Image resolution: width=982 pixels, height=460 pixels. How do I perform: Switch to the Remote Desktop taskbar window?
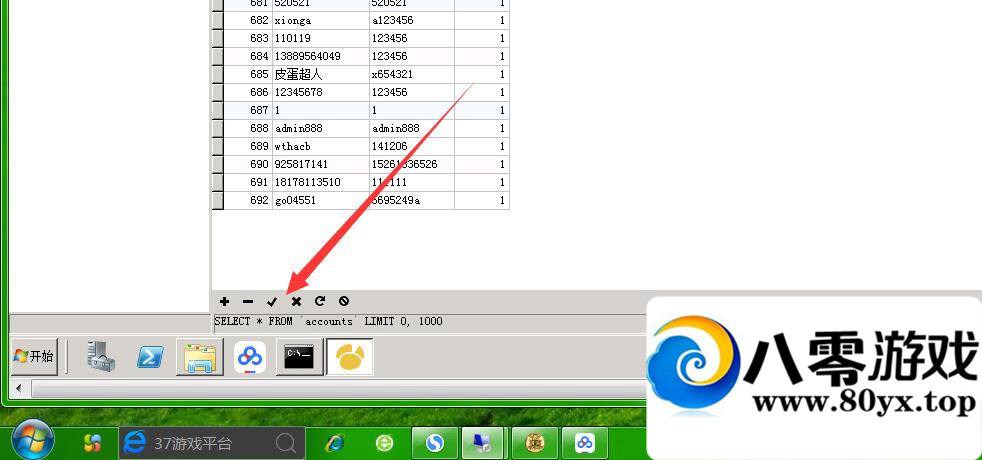coord(485,443)
